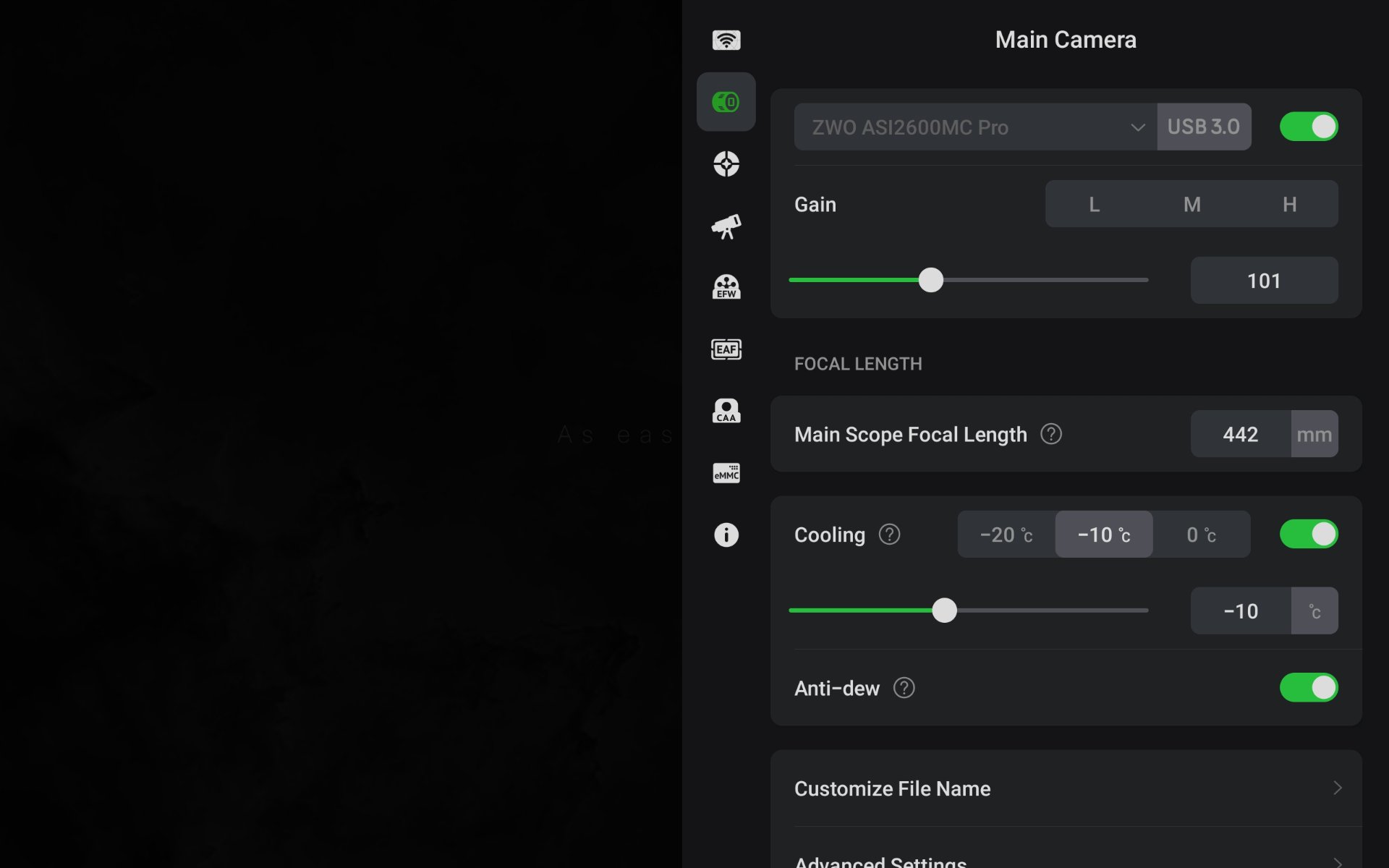Click the USB 3.0 badge
1389x868 pixels.
(x=1204, y=127)
